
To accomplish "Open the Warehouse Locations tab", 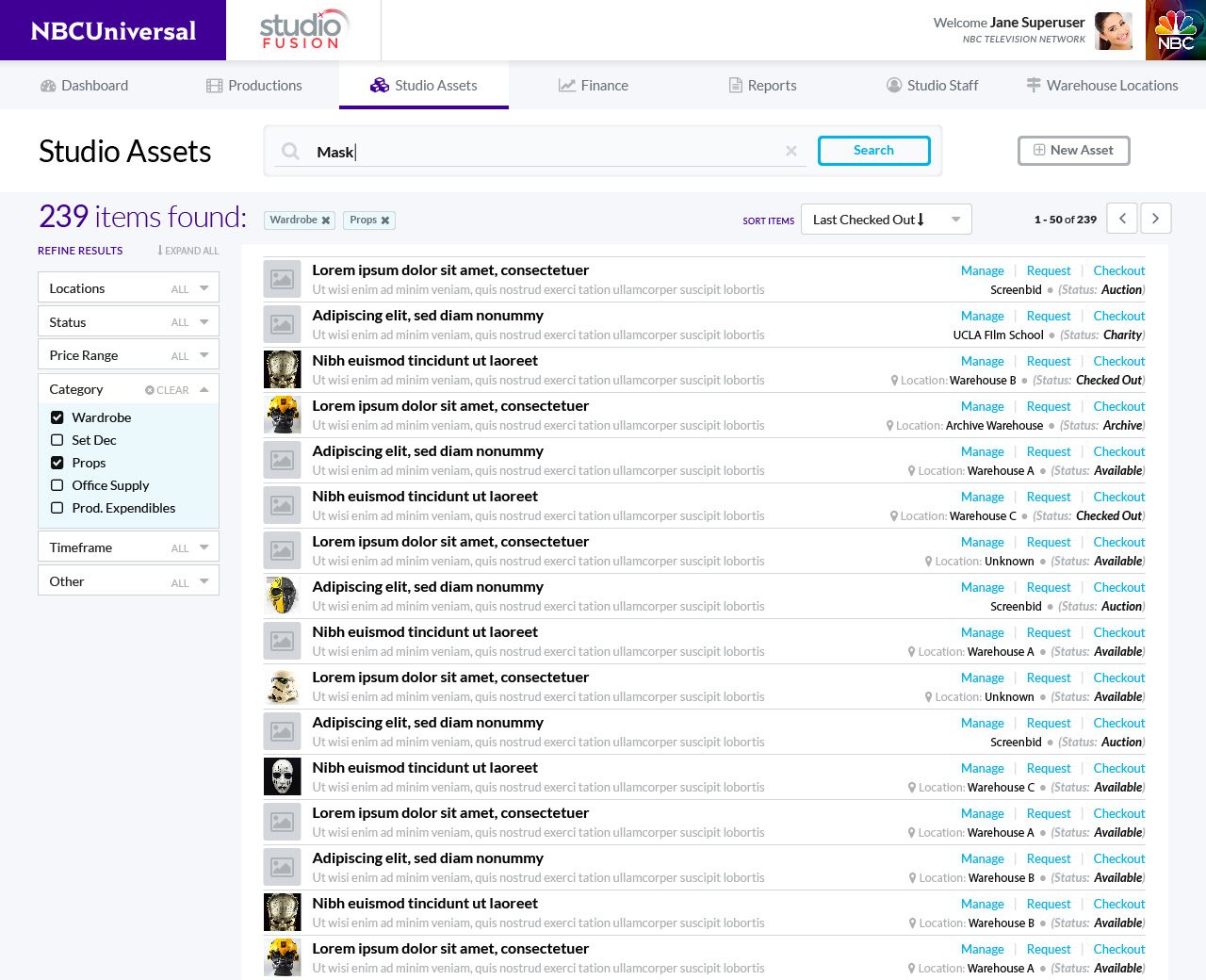I will click(1102, 86).
